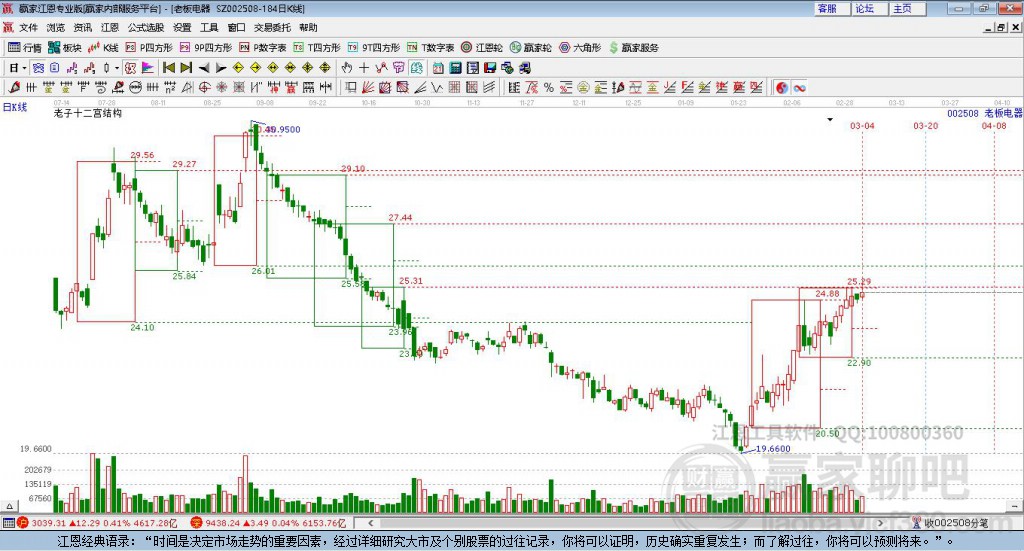Click the Shenzhen index value 9438.24
The height and width of the screenshot is (551, 1024).
(223, 523)
